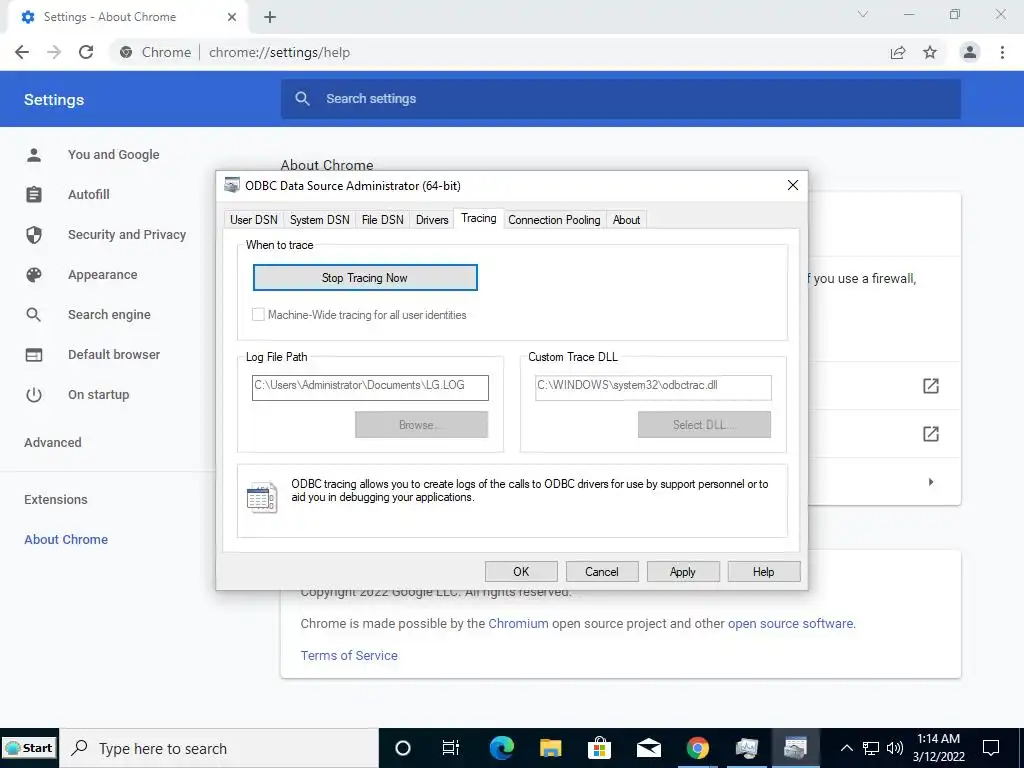1024x768 pixels.
Task: Confirm the ODBC dialog with OK
Action: tap(521, 571)
